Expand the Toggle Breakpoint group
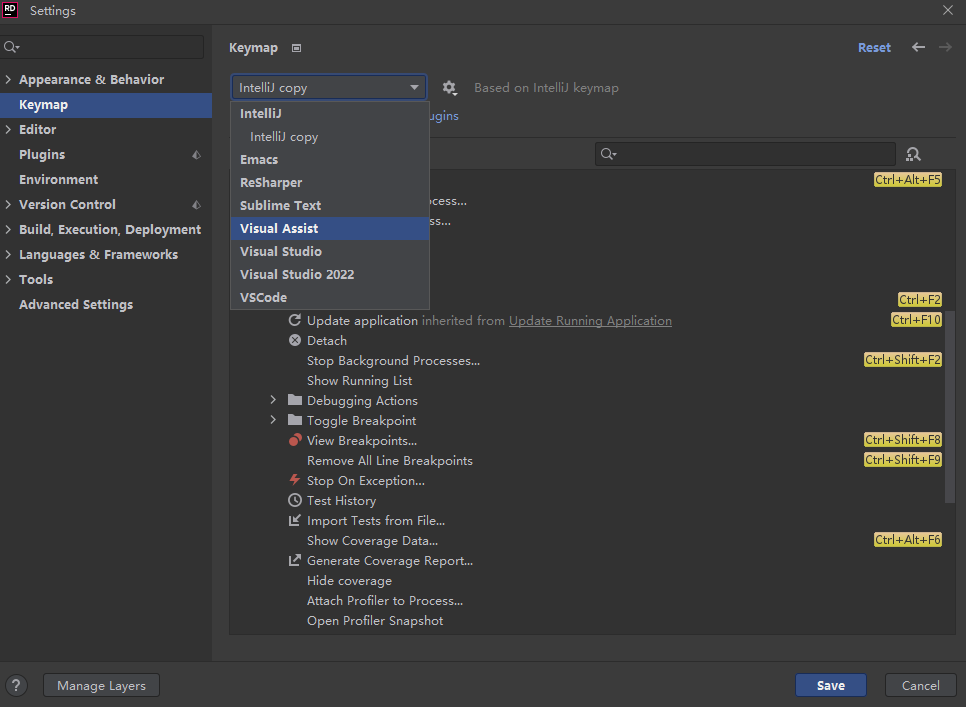The height and width of the screenshot is (707, 966). 273,421
